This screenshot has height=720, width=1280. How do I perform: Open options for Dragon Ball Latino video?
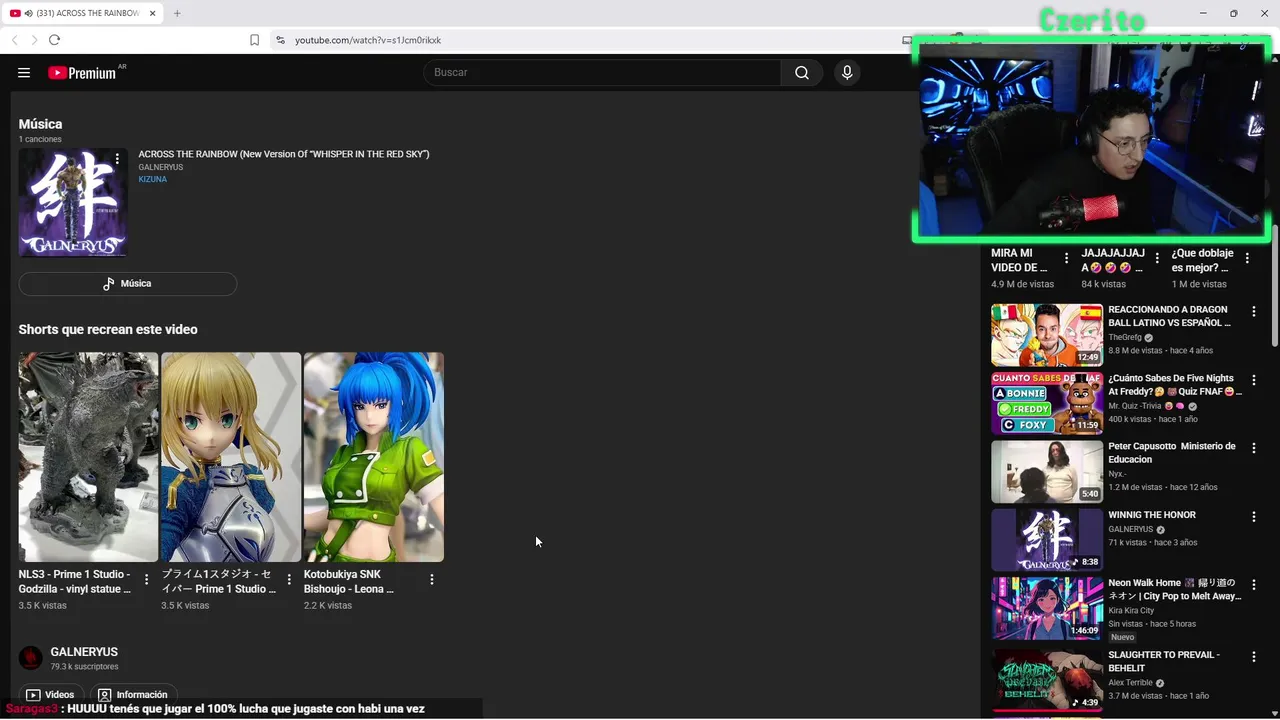point(1254,312)
